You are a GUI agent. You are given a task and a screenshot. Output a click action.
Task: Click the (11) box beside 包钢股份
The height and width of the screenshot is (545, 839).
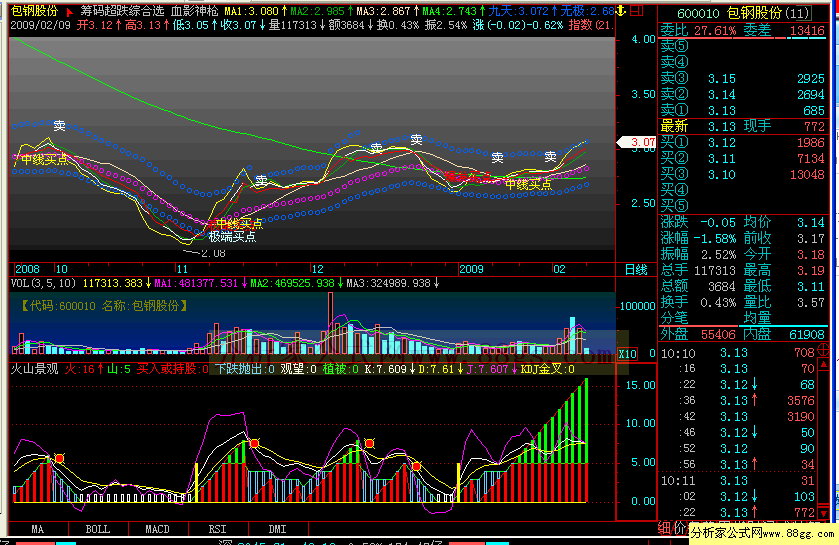click(799, 13)
